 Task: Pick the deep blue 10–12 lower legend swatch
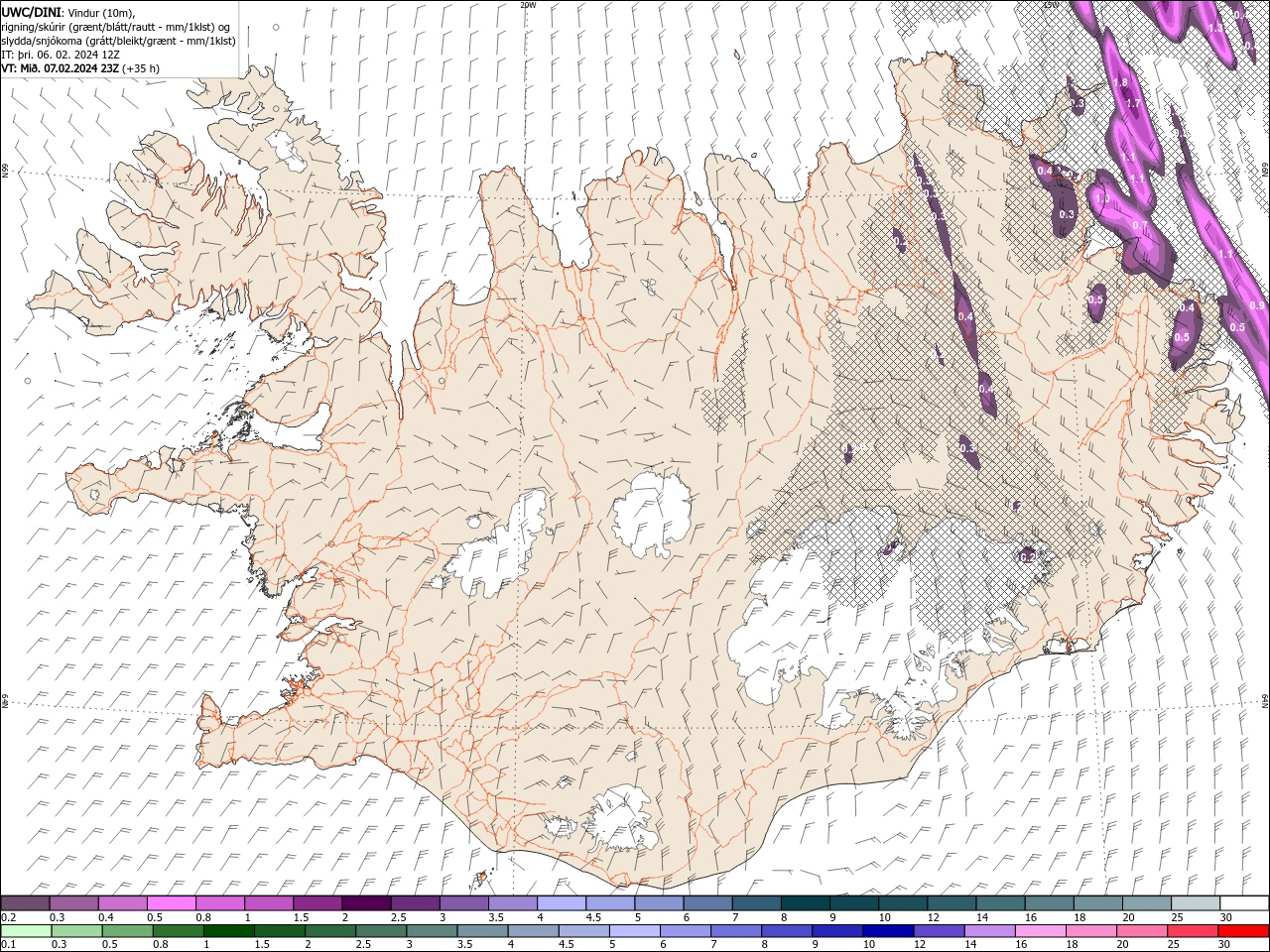click(x=887, y=931)
